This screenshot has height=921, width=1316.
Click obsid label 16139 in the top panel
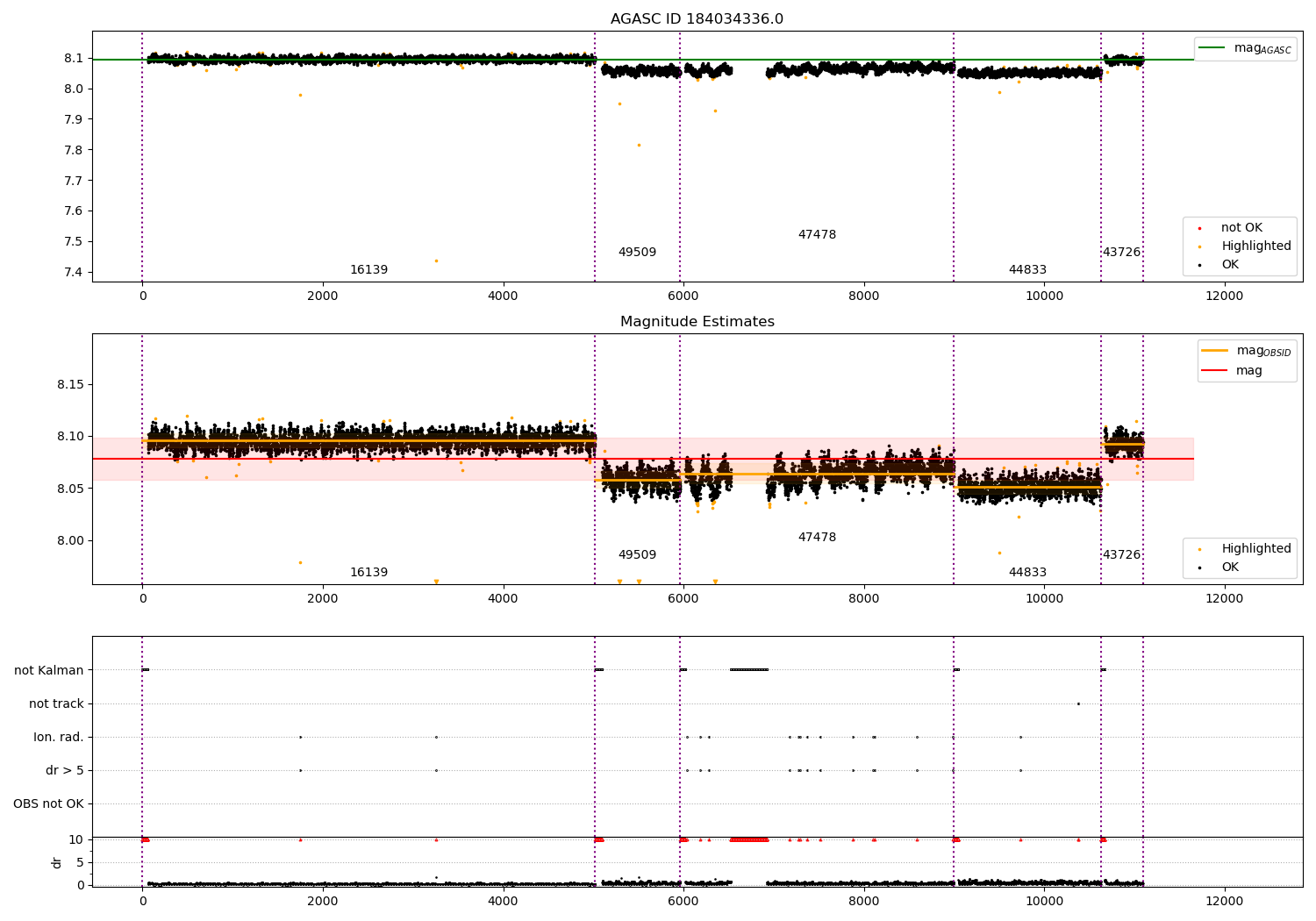pyautogui.click(x=368, y=269)
